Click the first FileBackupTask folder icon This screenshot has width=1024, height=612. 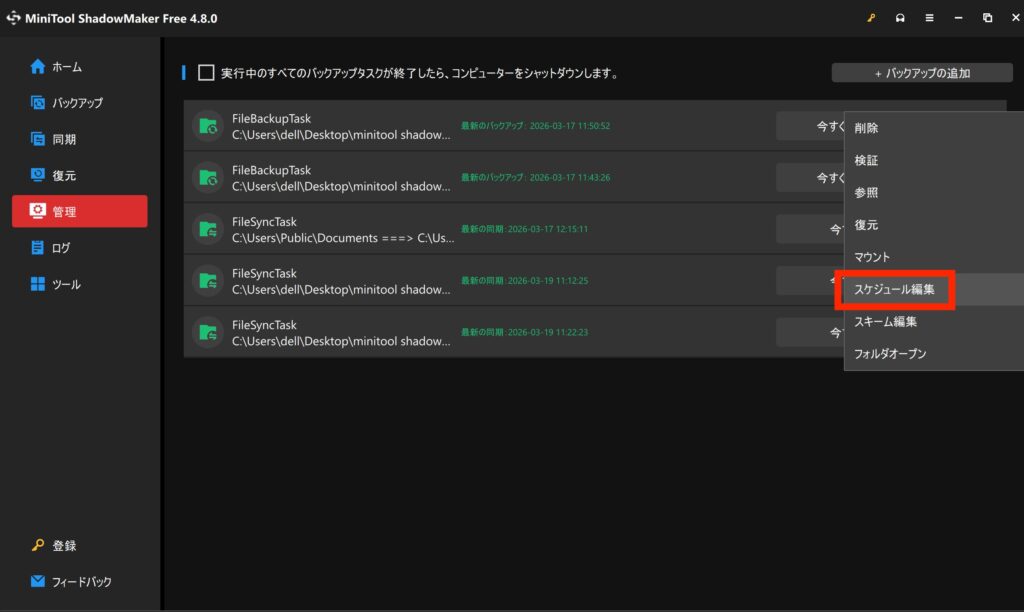207,126
